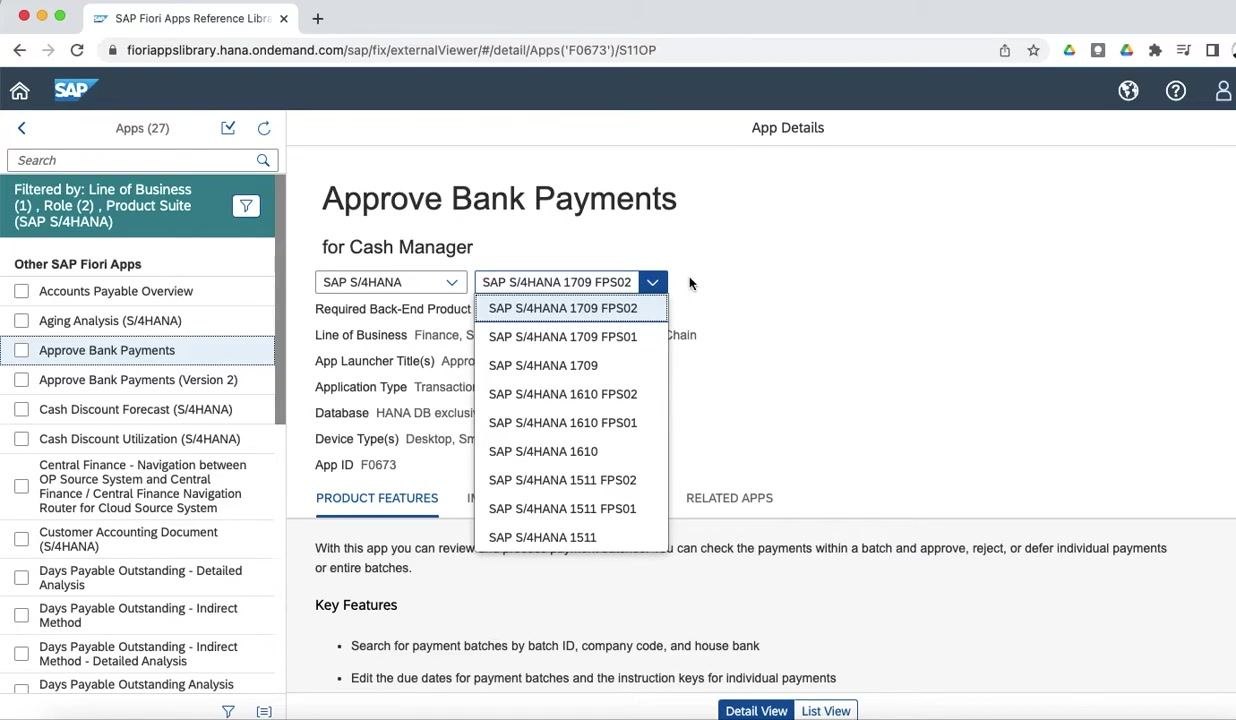This screenshot has width=1236, height=720.
Task: Tick checkbox for Accounts Payable Overview
Action: pos(22,291)
